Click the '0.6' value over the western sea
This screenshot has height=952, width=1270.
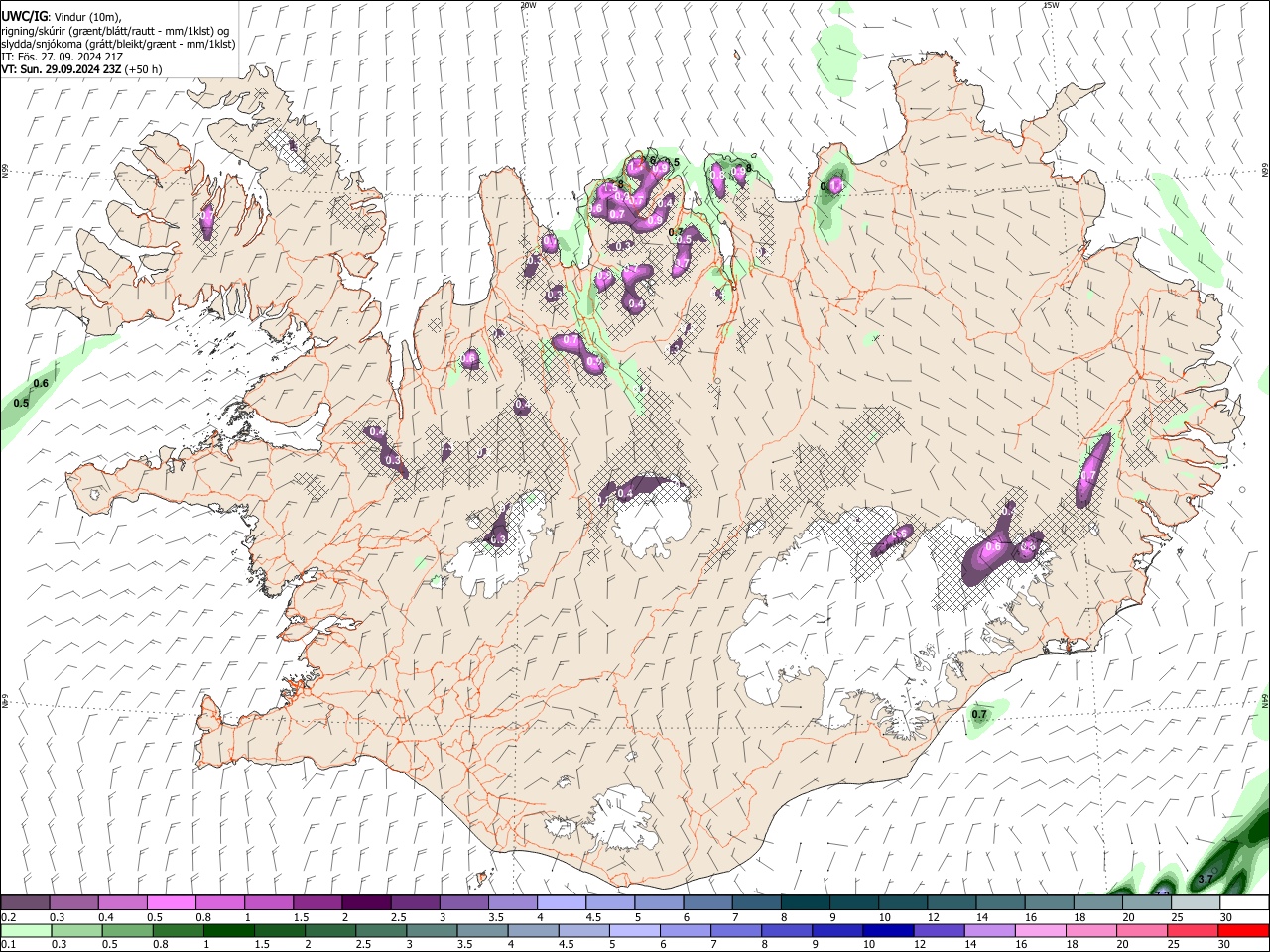[41, 384]
